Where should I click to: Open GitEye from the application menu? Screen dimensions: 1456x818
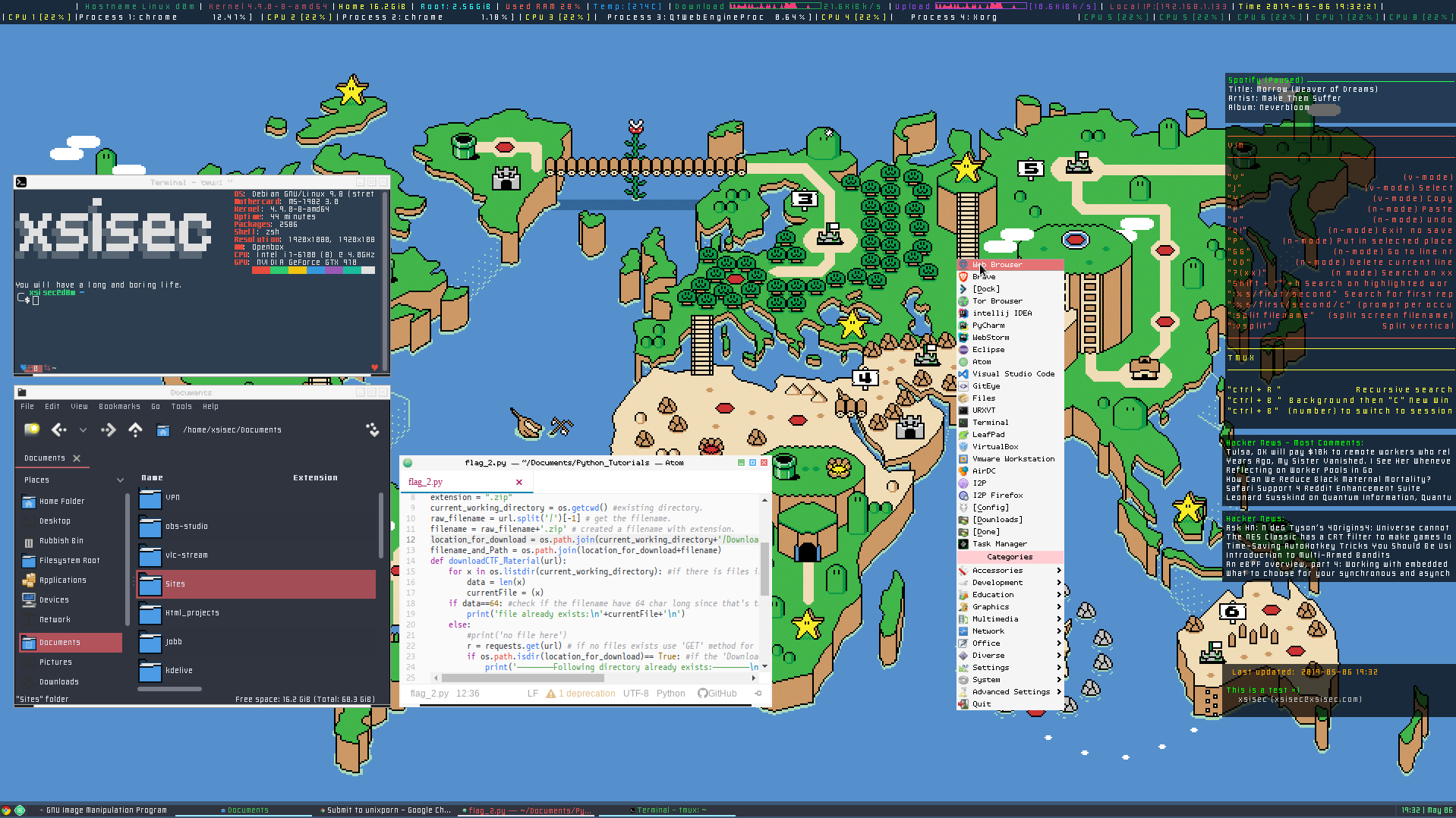pos(1010,386)
